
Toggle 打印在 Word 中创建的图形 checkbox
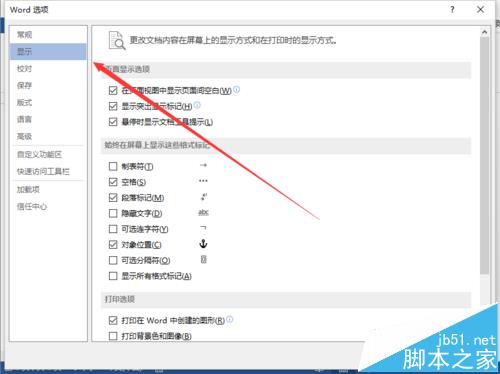(x=113, y=321)
